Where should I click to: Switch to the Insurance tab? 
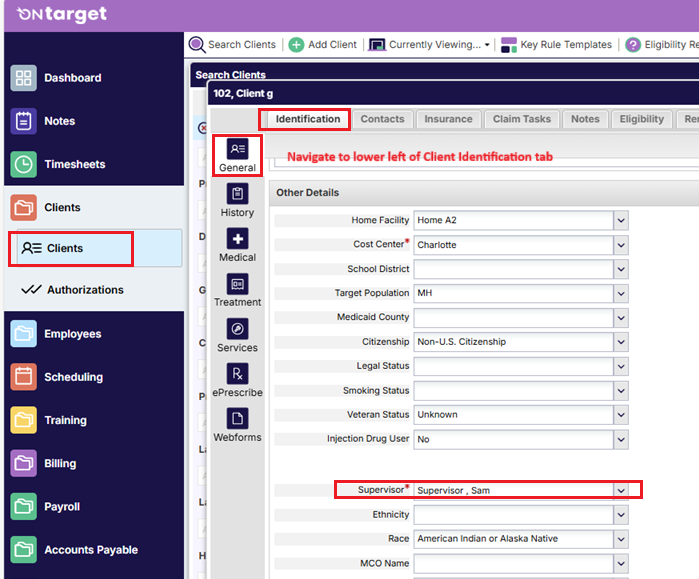coord(448,119)
